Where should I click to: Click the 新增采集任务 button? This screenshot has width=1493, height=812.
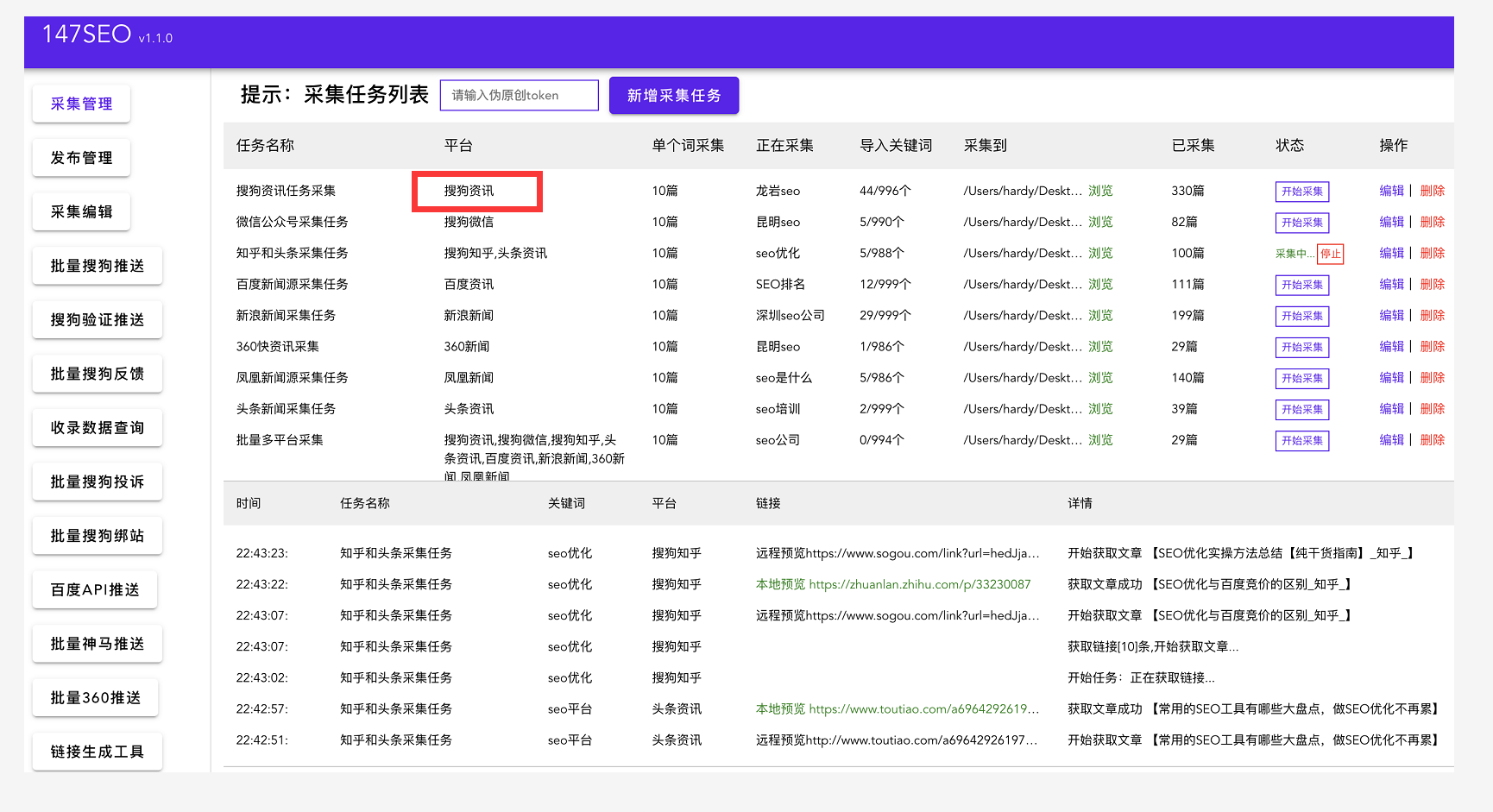(x=674, y=95)
